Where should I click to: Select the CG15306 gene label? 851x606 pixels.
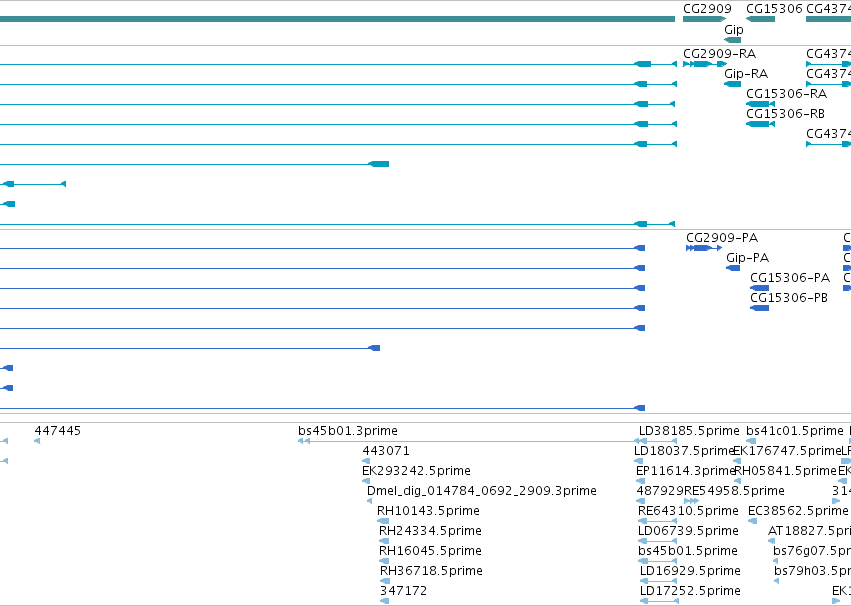coord(774,9)
